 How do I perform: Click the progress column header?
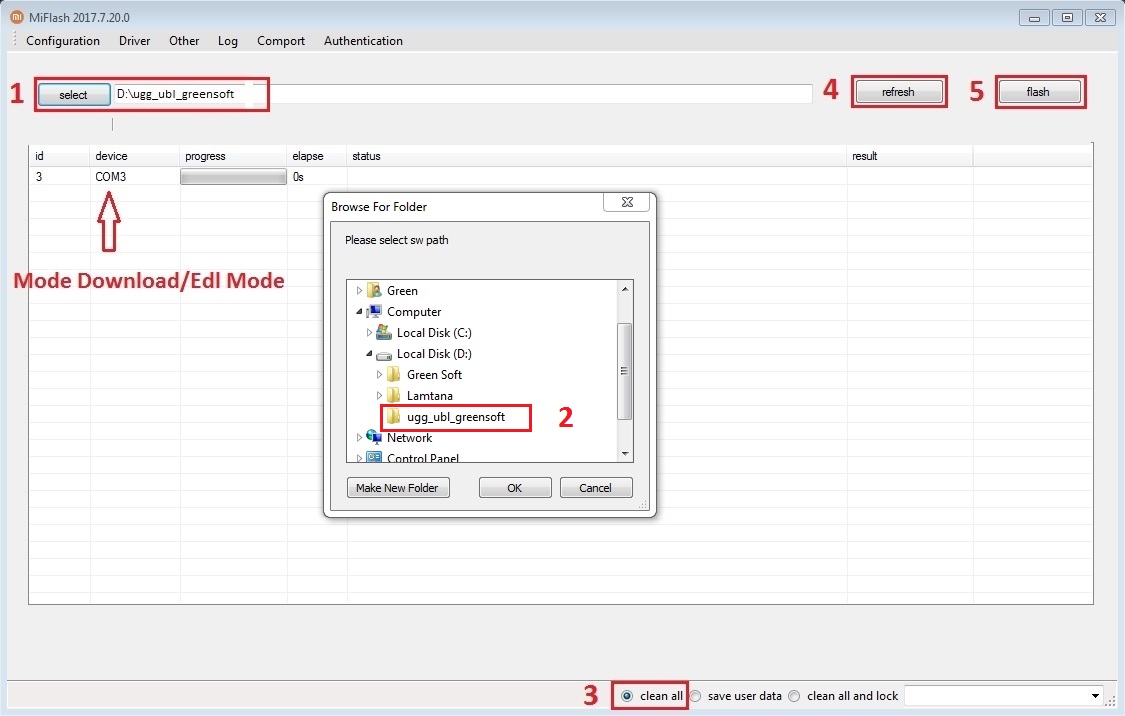click(x=233, y=156)
